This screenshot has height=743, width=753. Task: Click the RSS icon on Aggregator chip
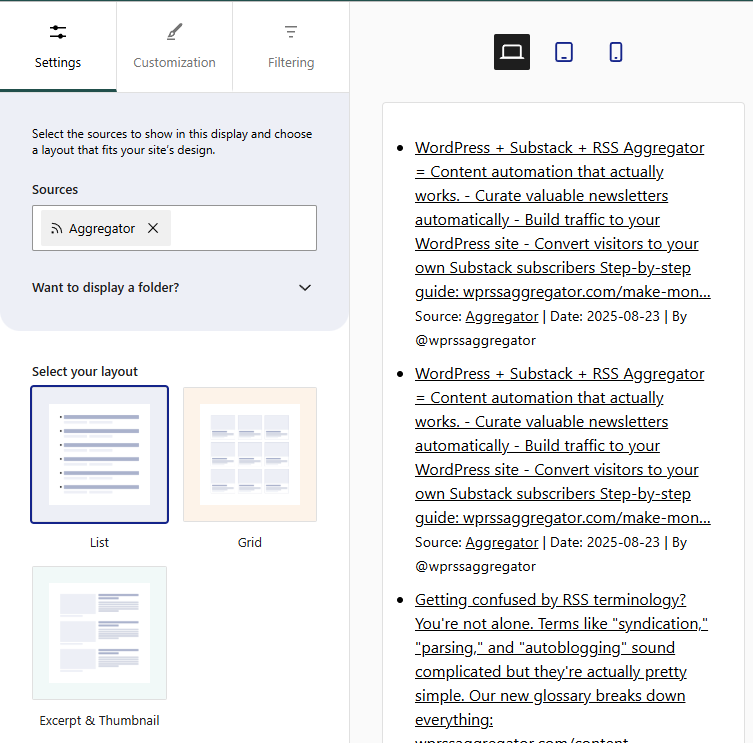[x=57, y=229]
